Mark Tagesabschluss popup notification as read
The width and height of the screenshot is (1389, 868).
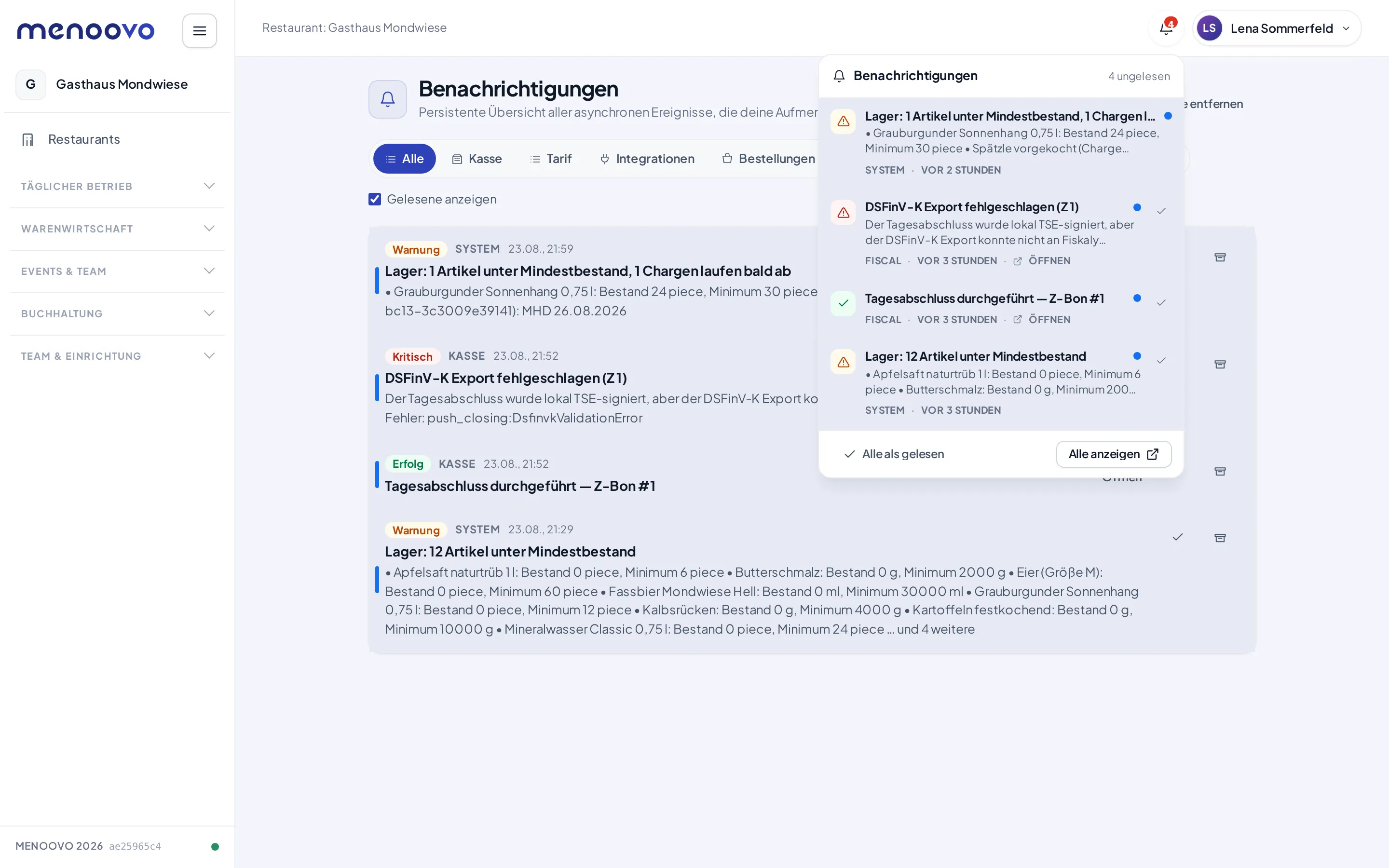1161,302
